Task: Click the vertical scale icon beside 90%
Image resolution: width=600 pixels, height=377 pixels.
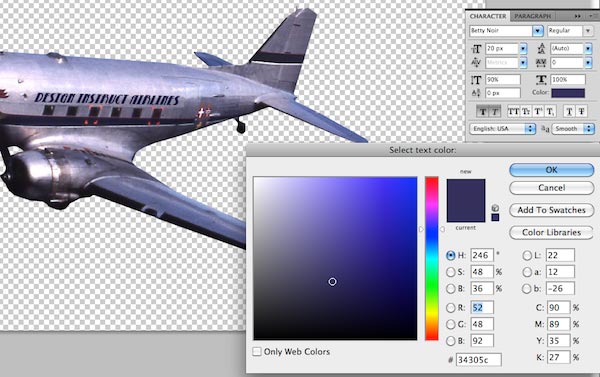Action: point(476,80)
